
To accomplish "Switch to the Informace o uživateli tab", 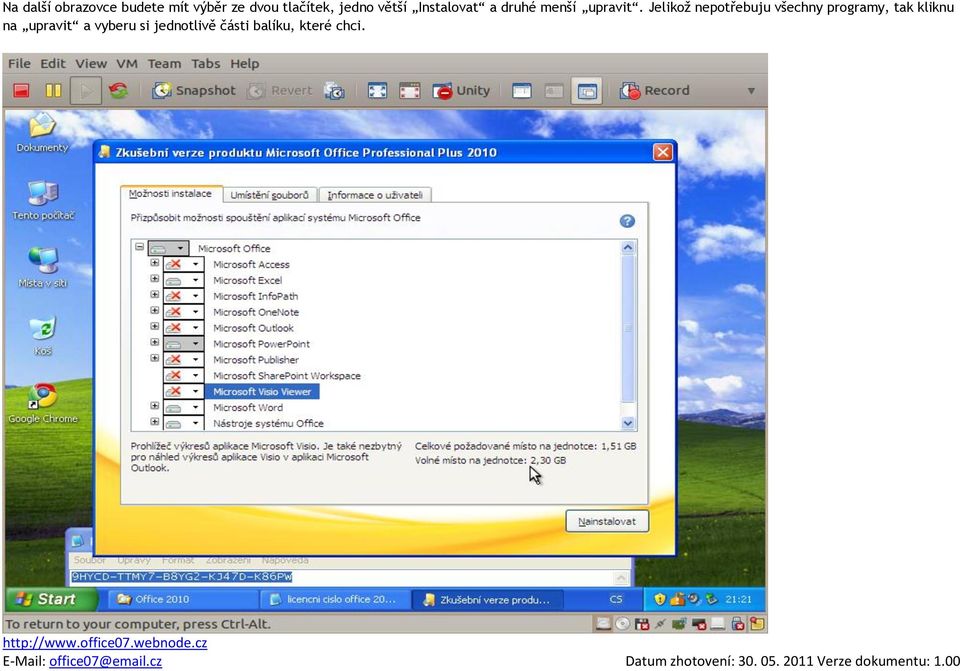I will click(x=375, y=195).
